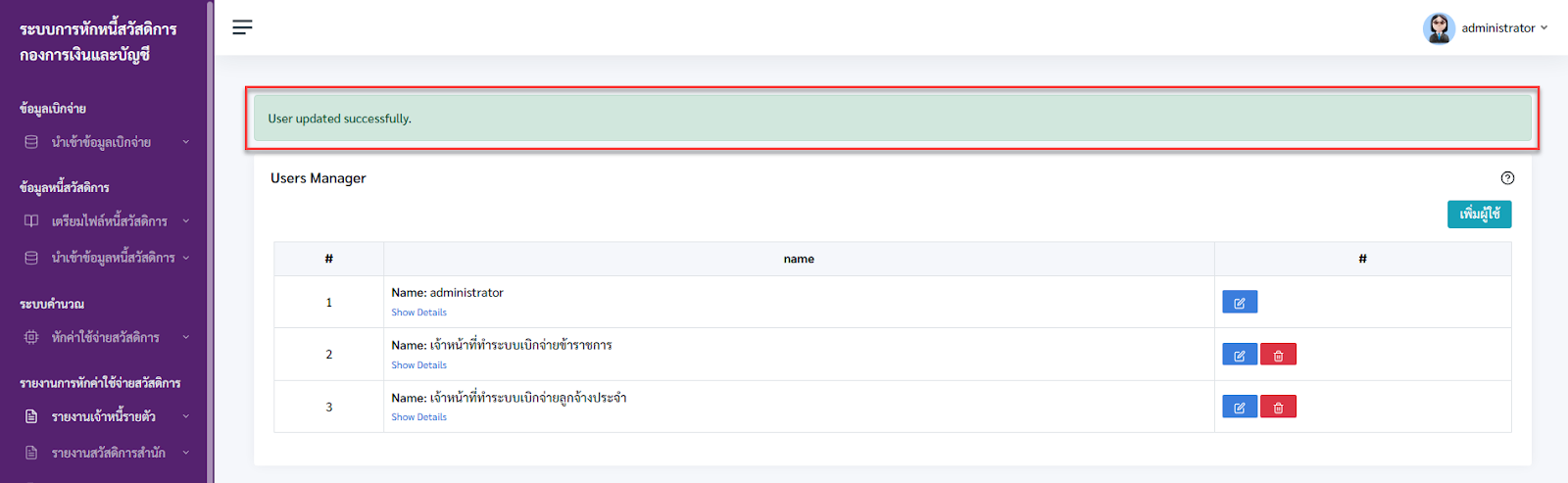Click chip icon of หักค่าใช้จ่ายสวัสดิการ

[x=31, y=337]
